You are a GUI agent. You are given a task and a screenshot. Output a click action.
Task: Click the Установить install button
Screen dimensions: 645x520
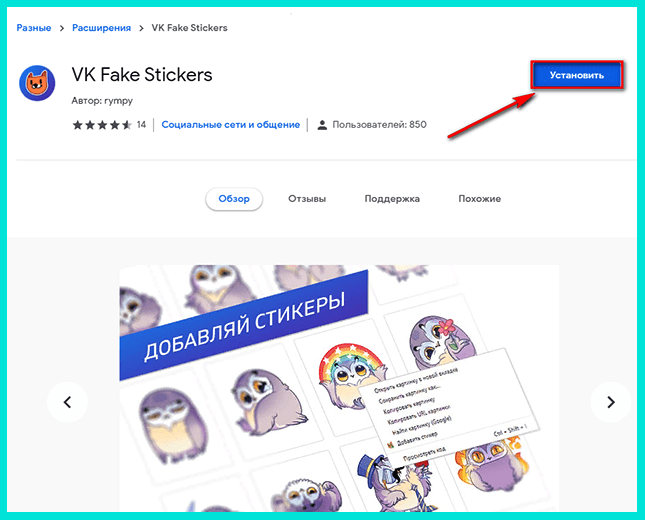coord(577,75)
